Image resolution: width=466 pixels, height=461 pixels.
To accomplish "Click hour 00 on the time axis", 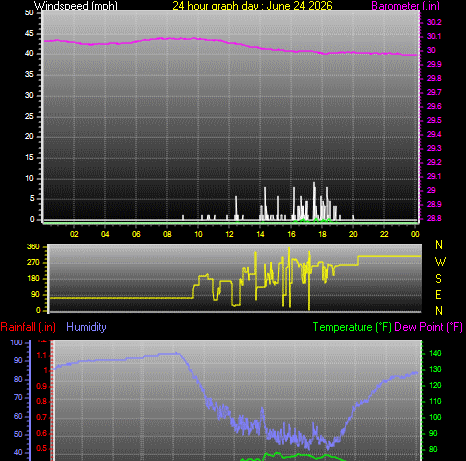I will tap(415, 234).
